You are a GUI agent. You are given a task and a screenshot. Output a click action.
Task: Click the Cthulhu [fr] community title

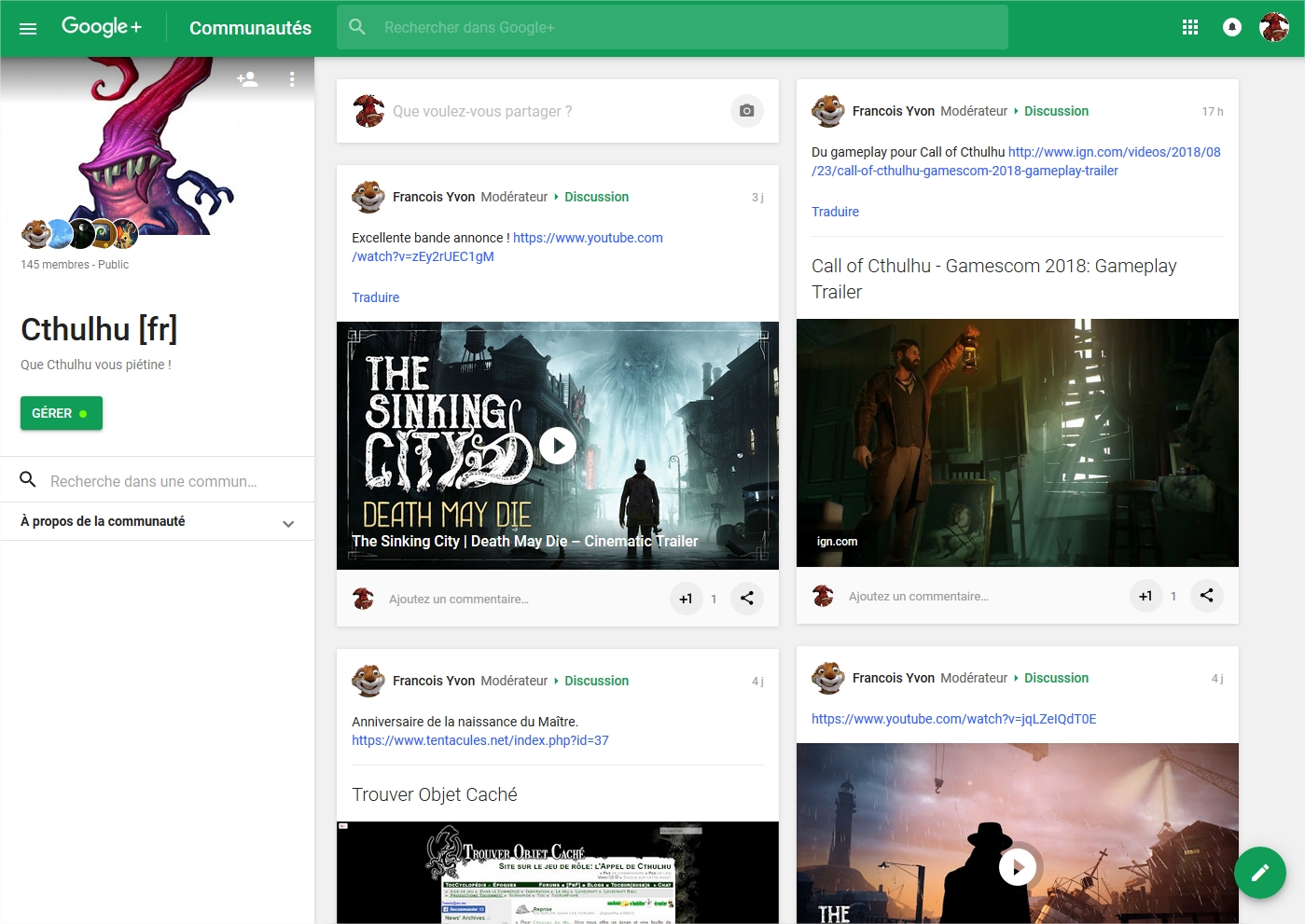(x=99, y=329)
